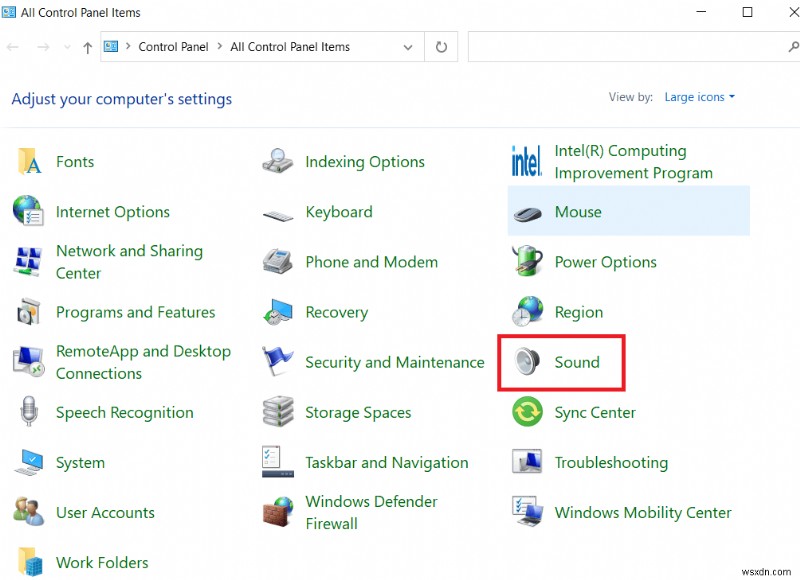Click the Region globe clock icon
Image resolution: width=800 pixels, height=580 pixels.
(527, 312)
